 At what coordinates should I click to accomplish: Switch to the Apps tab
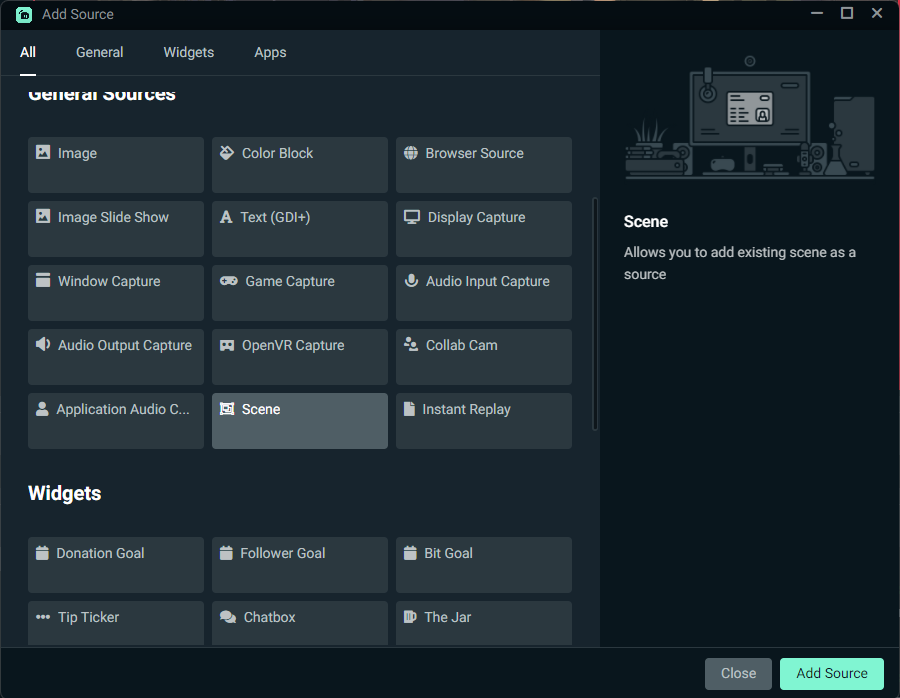click(x=270, y=52)
